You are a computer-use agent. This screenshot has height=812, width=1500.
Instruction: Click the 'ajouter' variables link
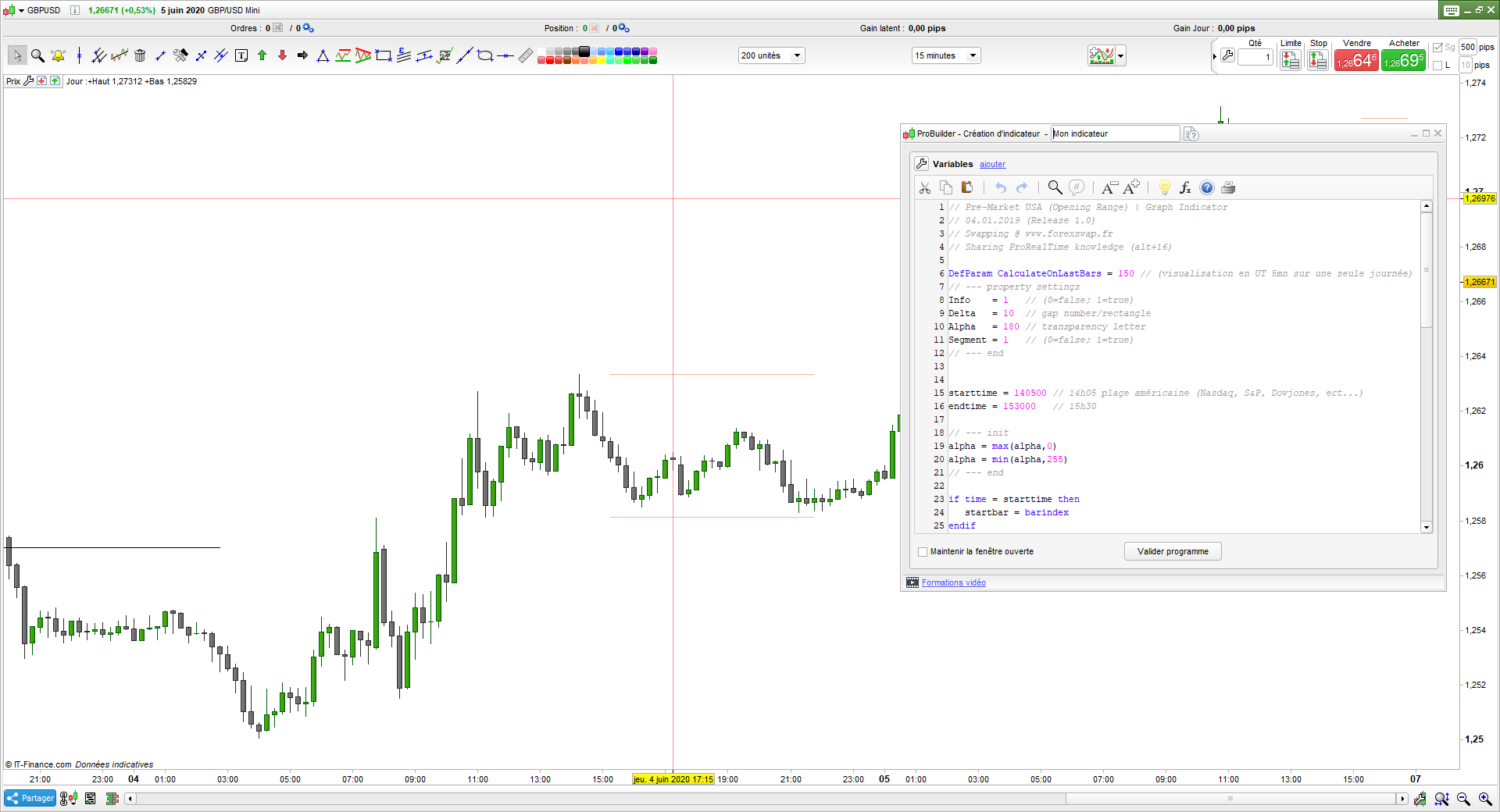(x=992, y=164)
